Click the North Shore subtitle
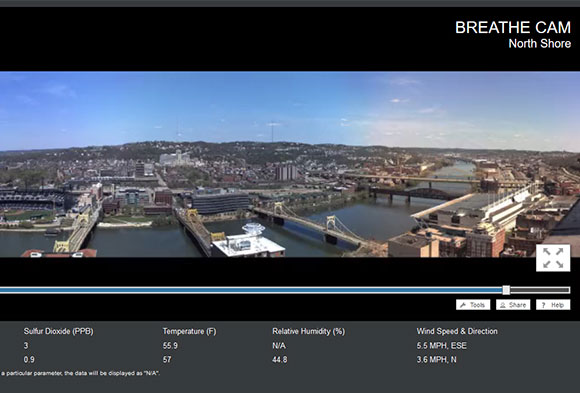The height and width of the screenshot is (393, 580). tap(540, 44)
